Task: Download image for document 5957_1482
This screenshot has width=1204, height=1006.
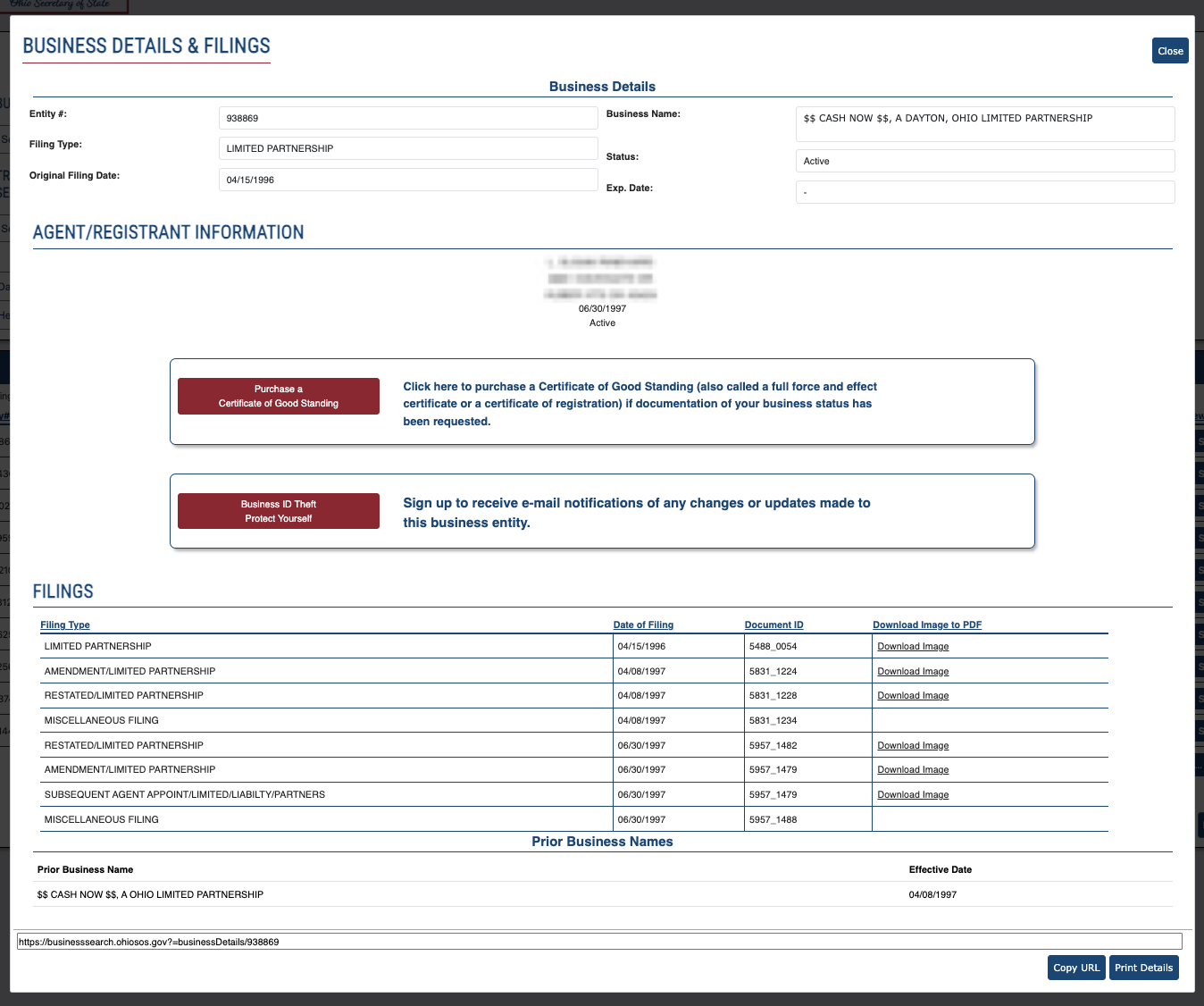Action: tap(913, 745)
